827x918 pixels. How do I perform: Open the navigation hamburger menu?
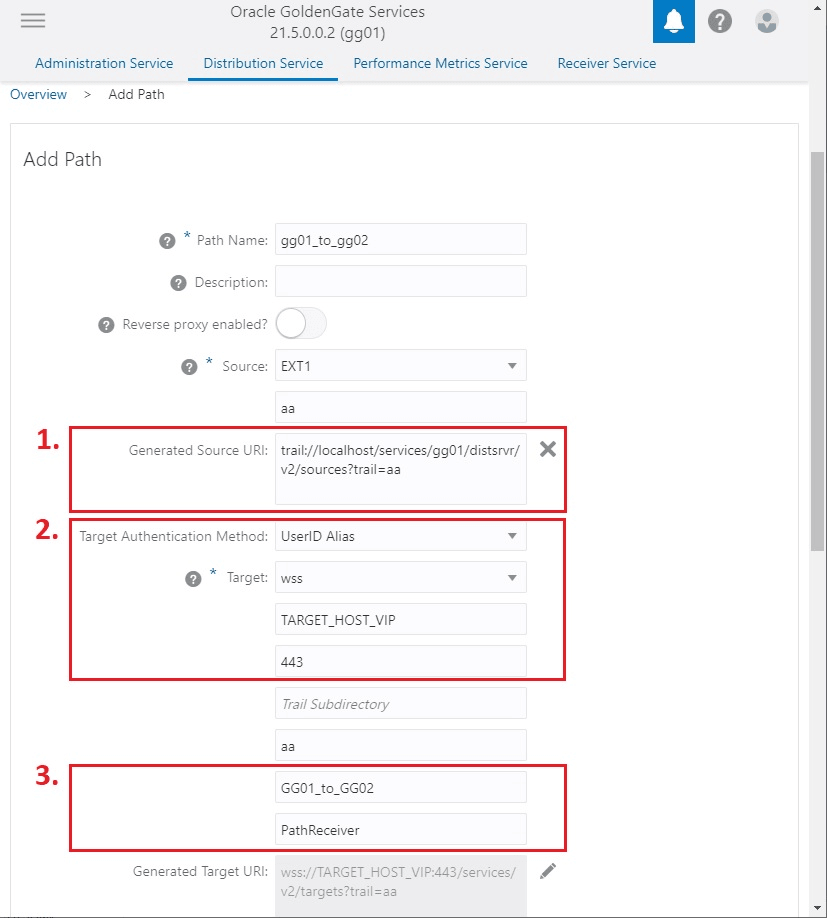pyautogui.click(x=33, y=20)
